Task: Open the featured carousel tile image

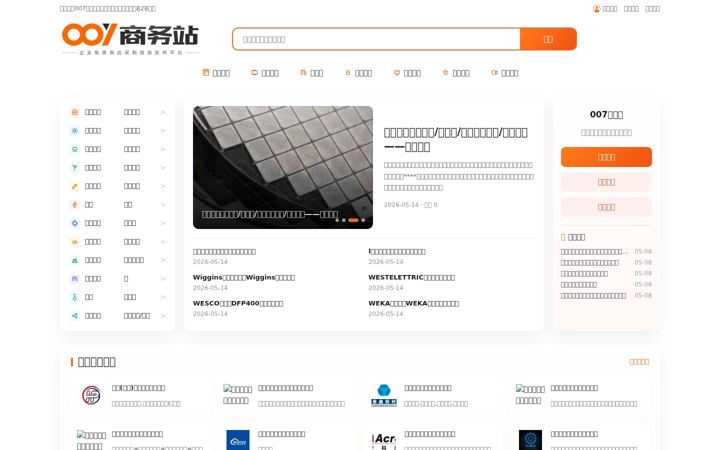Action: point(283,167)
